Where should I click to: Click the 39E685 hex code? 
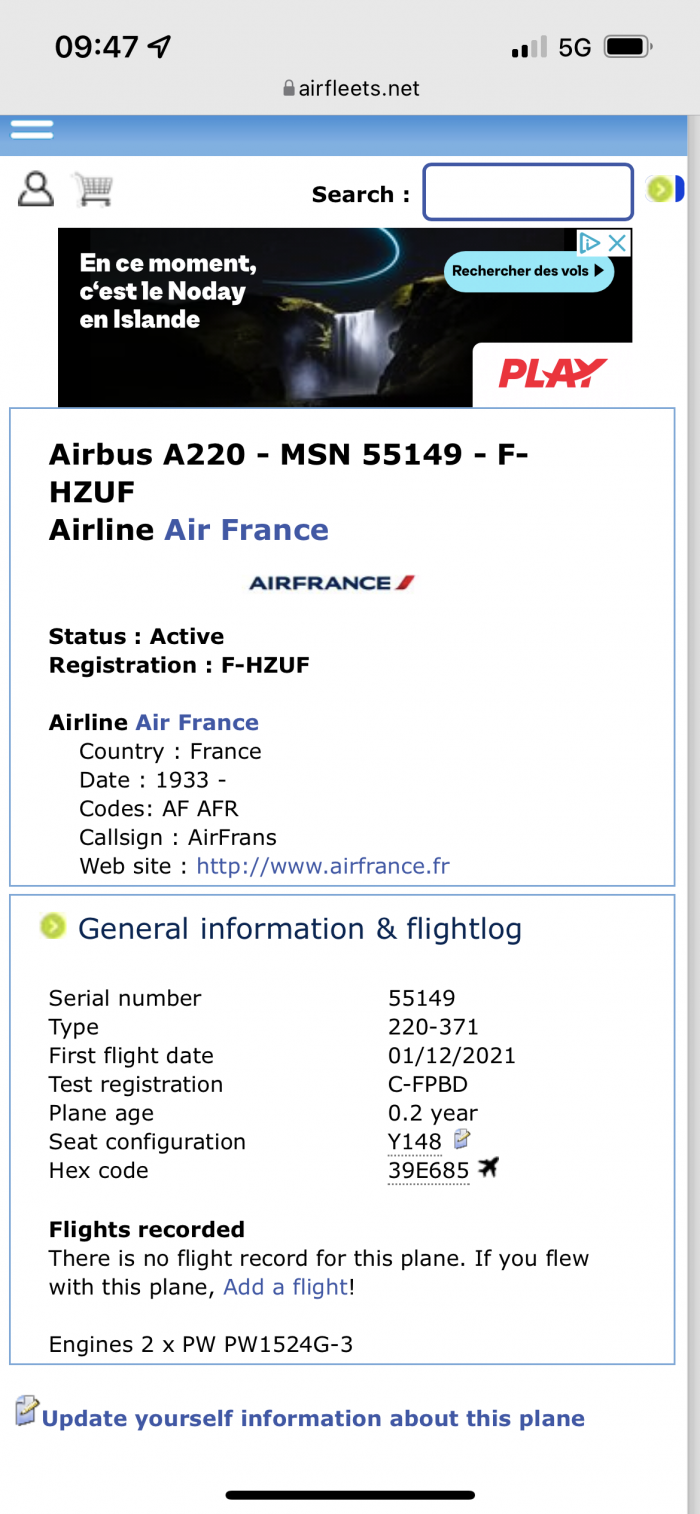point(428,1171)
